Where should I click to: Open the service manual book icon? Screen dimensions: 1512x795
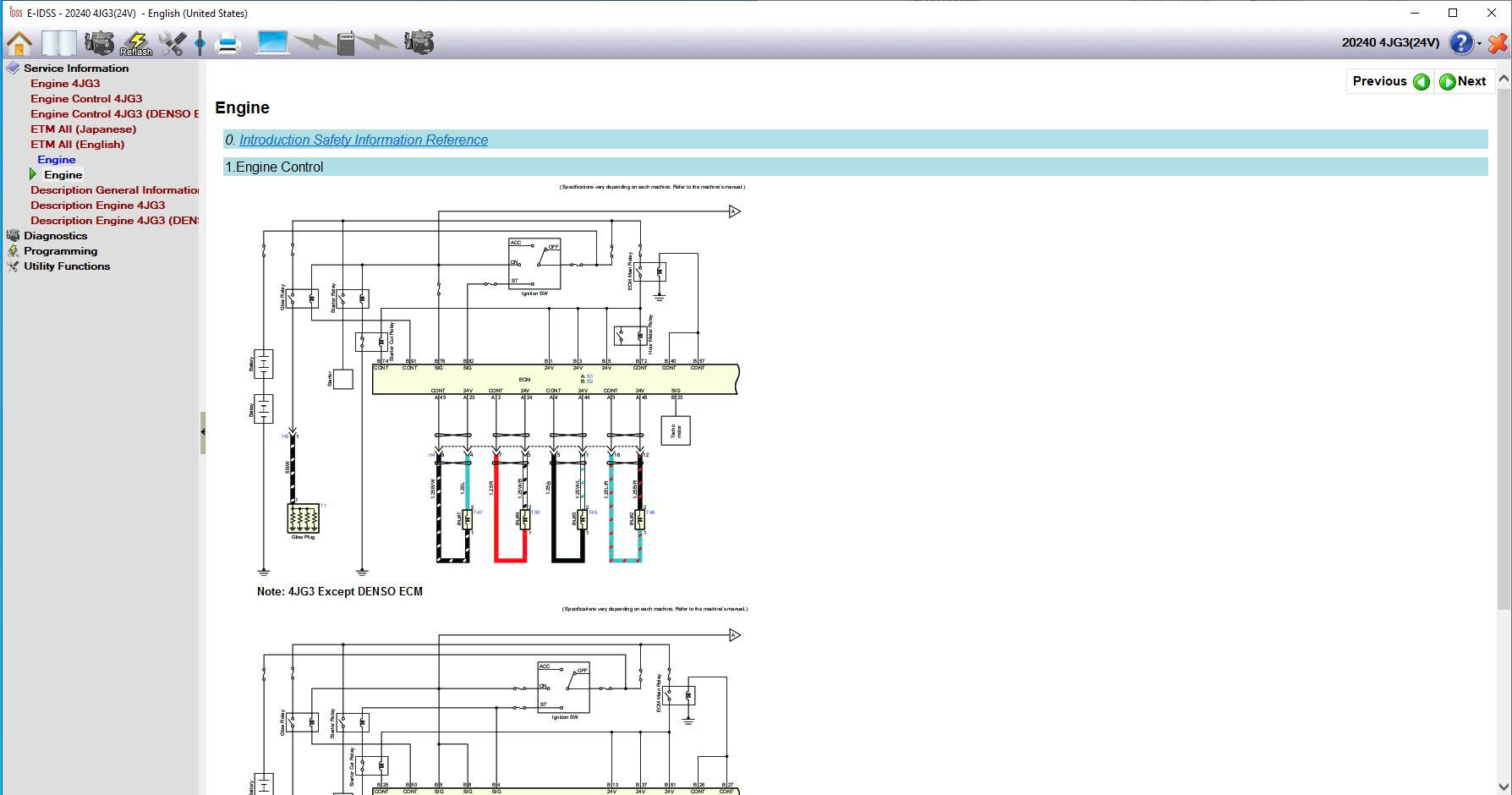58,42
